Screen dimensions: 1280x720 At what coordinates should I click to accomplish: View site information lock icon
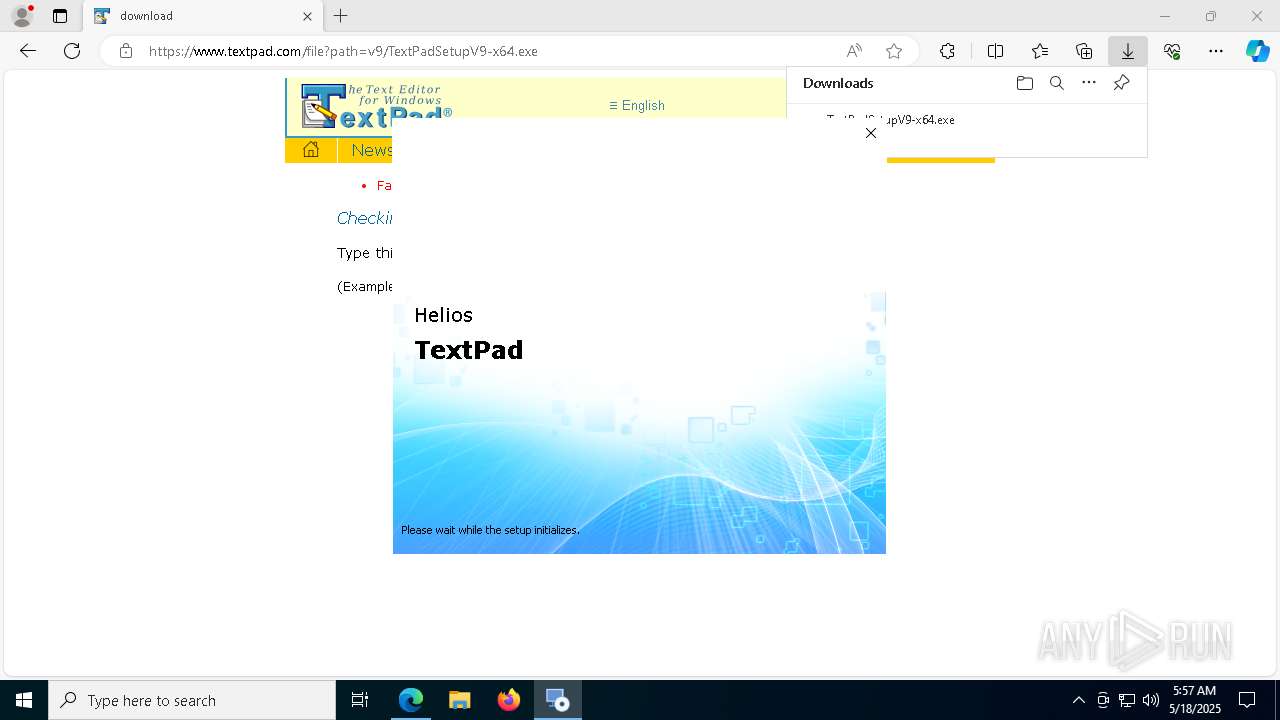(x=125, y=51)
